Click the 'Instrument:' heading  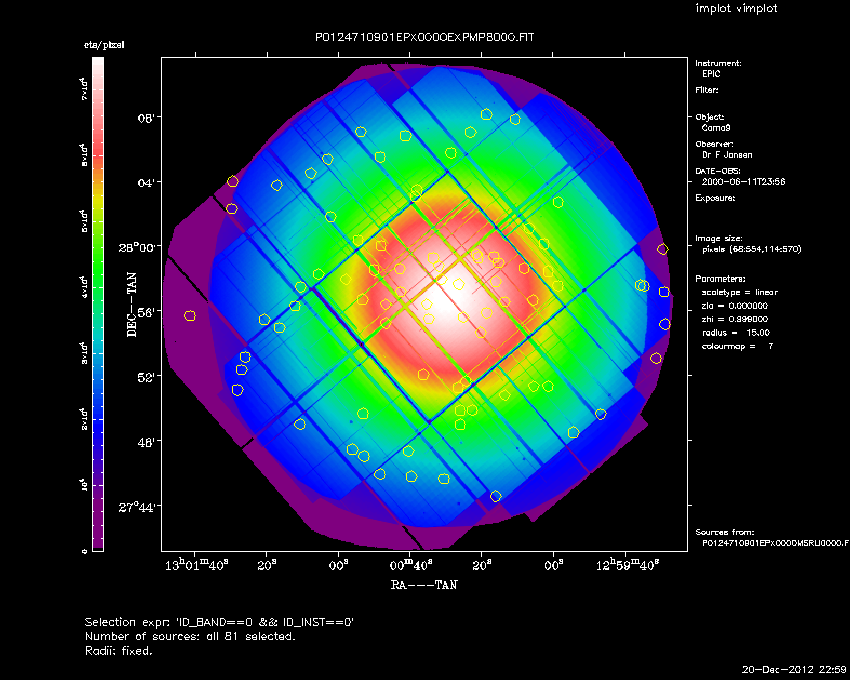718,63
